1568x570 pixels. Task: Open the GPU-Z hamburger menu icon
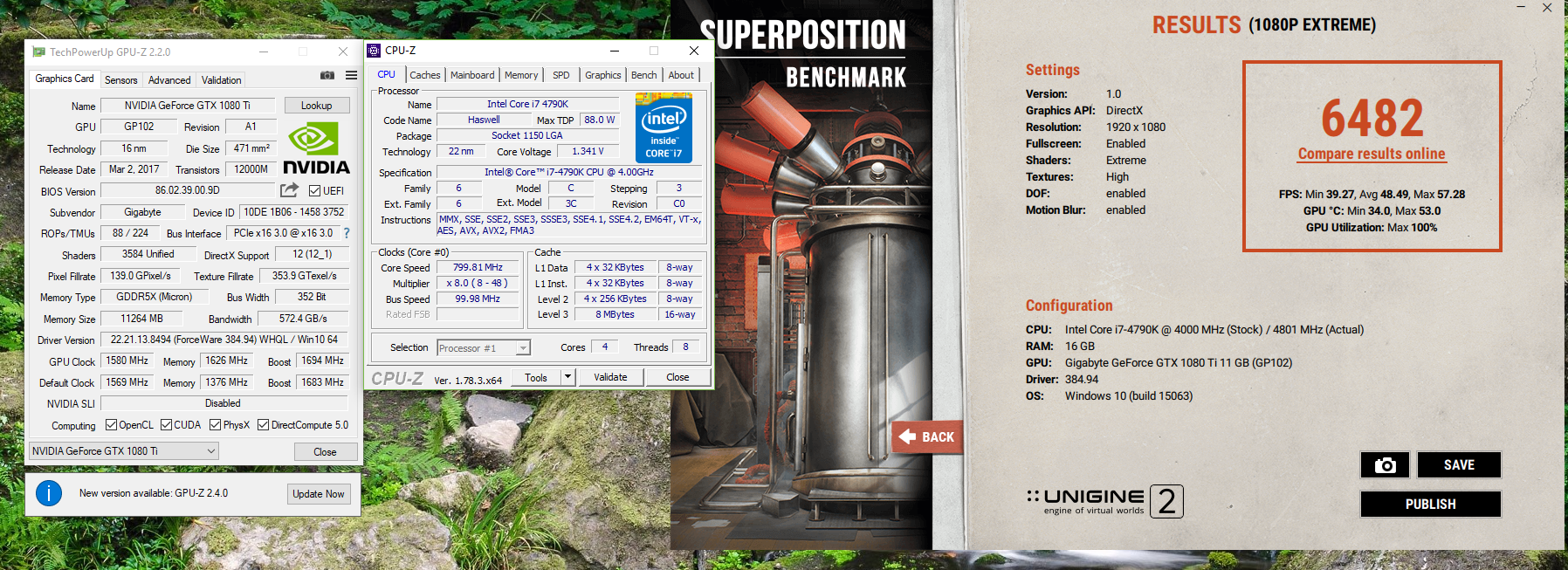pos(351,76)
